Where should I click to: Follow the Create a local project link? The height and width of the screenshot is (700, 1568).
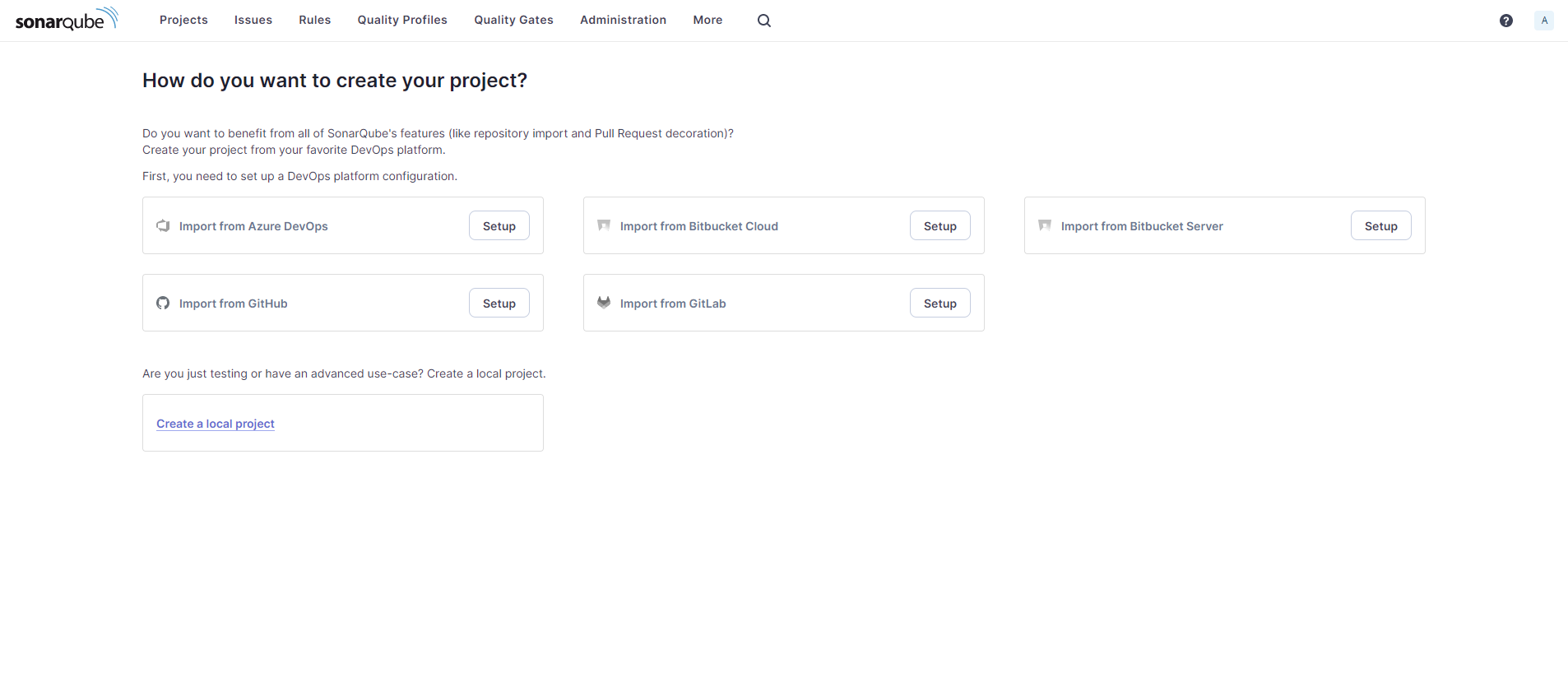pos(216,424)
